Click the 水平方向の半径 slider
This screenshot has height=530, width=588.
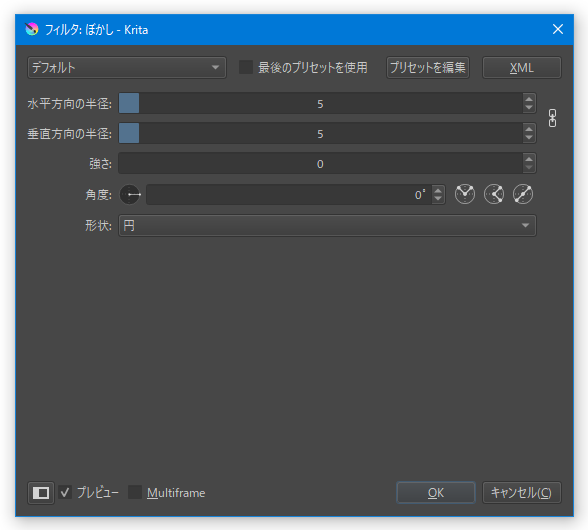321,103
